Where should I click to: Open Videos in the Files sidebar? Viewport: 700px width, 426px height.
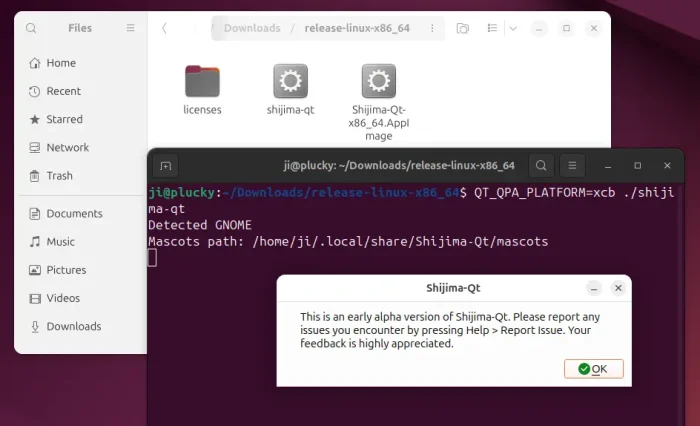point(83,298)
